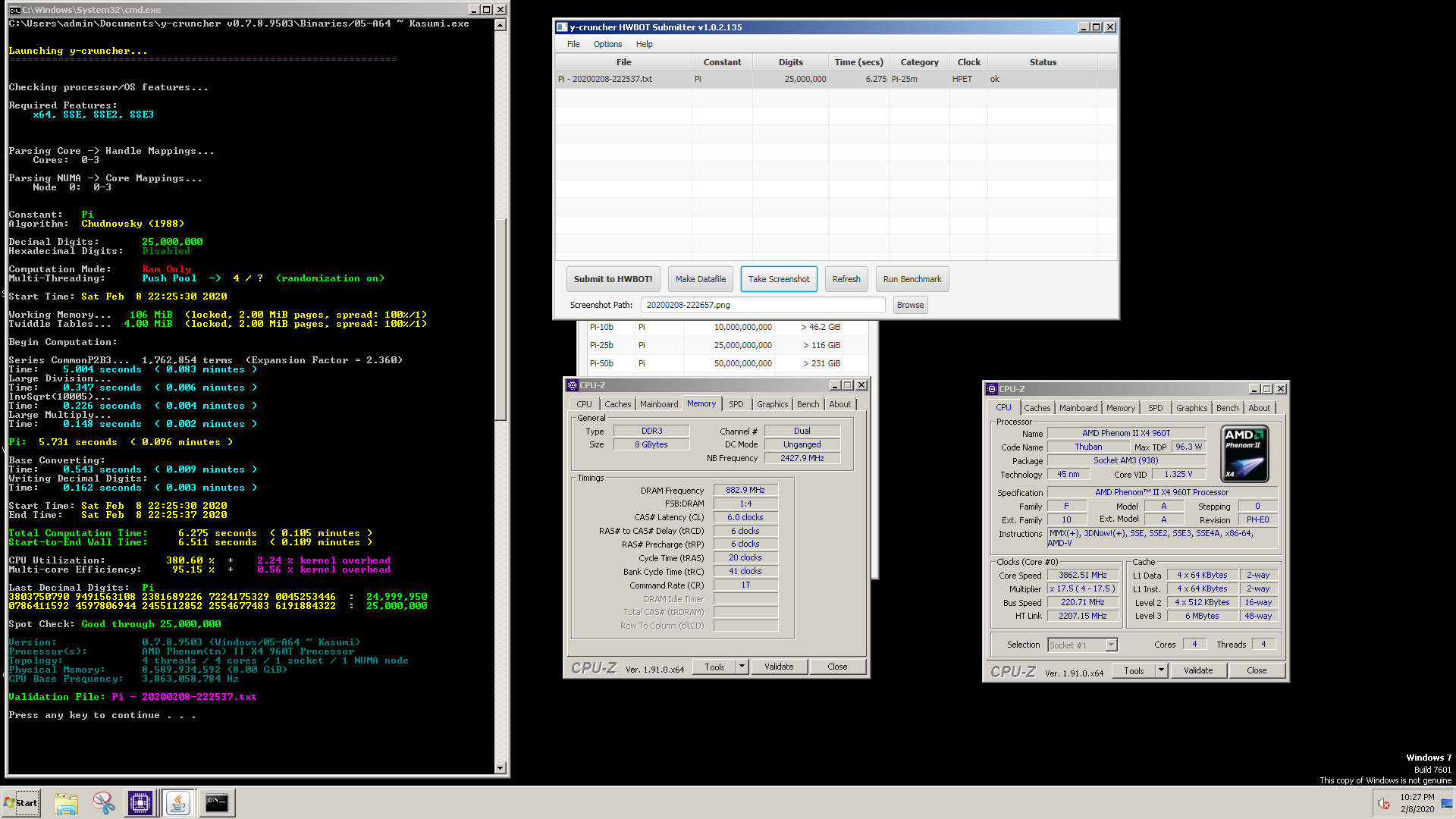Click cmd window scrollbar down arrow

tap(500, 768)
